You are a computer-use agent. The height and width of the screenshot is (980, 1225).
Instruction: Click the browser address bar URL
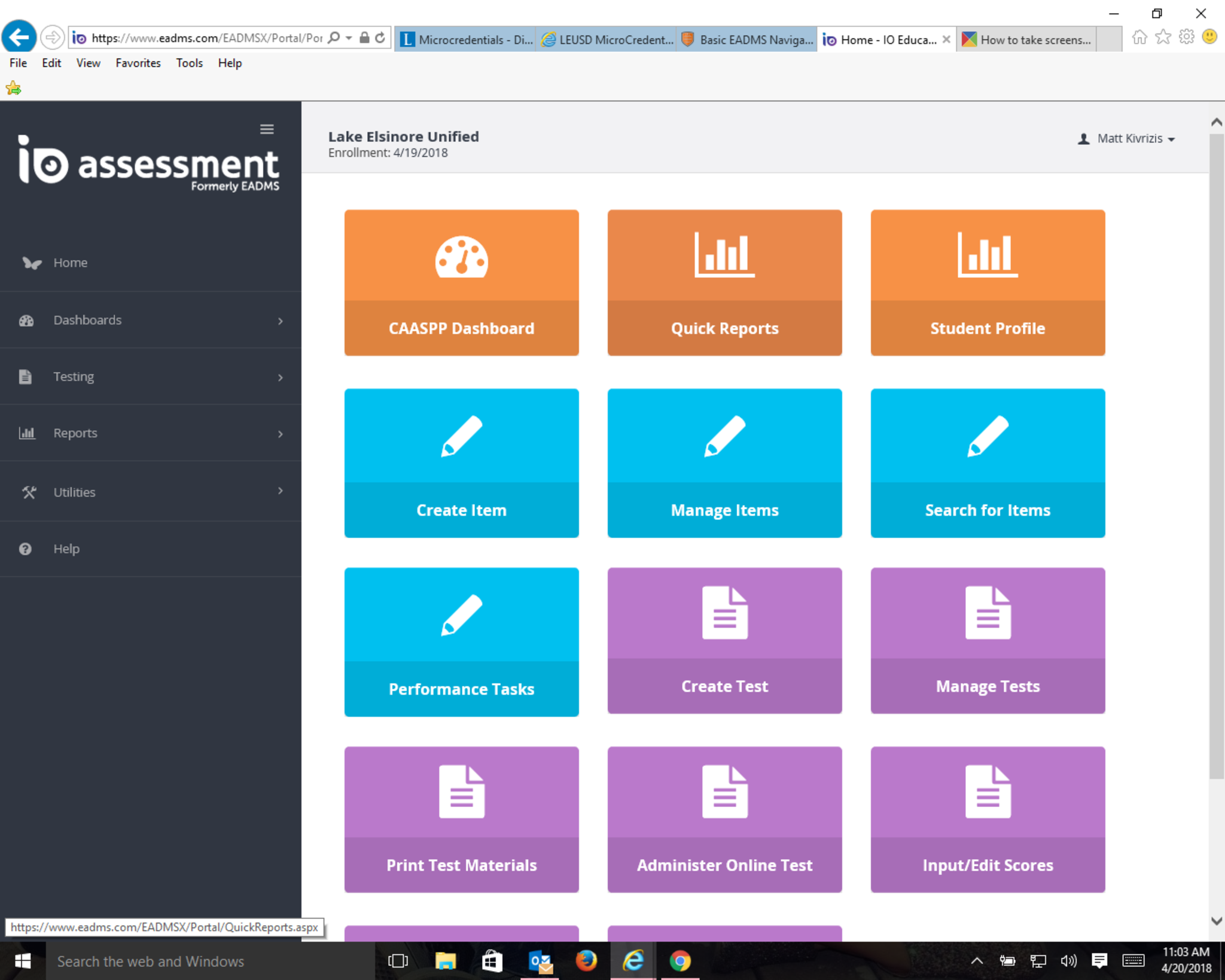(x=206, y=38)
